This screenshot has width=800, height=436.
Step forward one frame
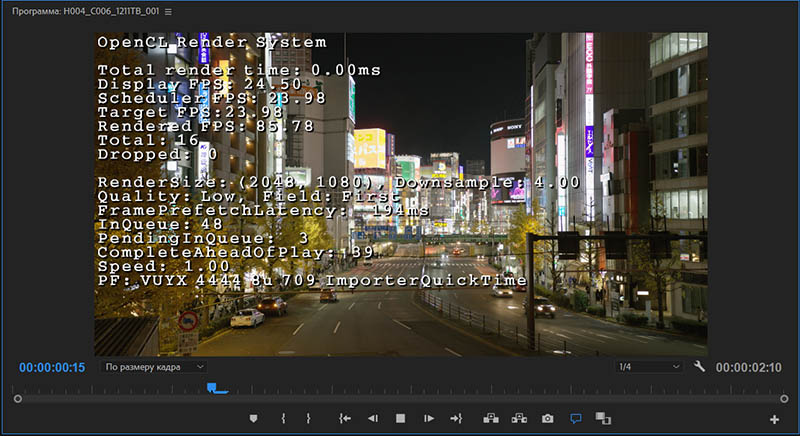click(x=429, y=419)
